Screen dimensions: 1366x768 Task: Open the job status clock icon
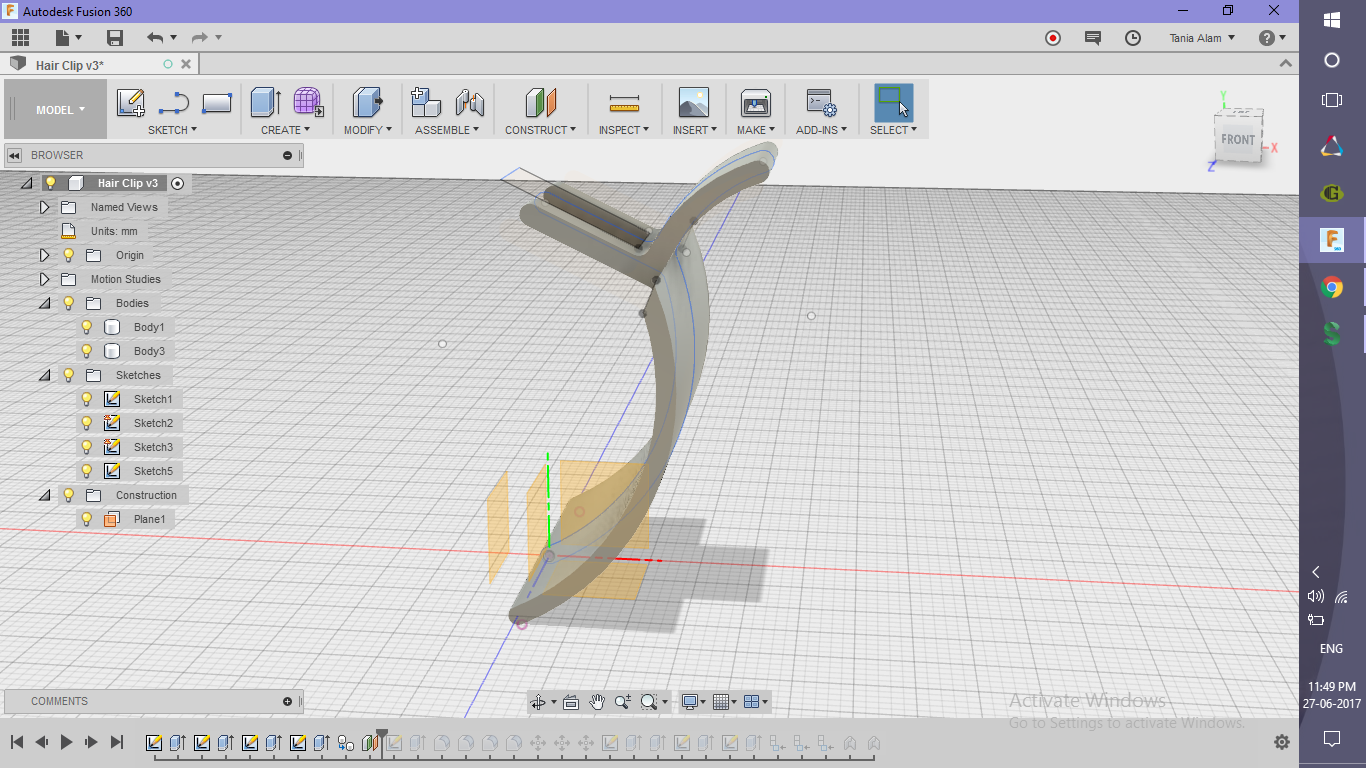click(1133, 38)
